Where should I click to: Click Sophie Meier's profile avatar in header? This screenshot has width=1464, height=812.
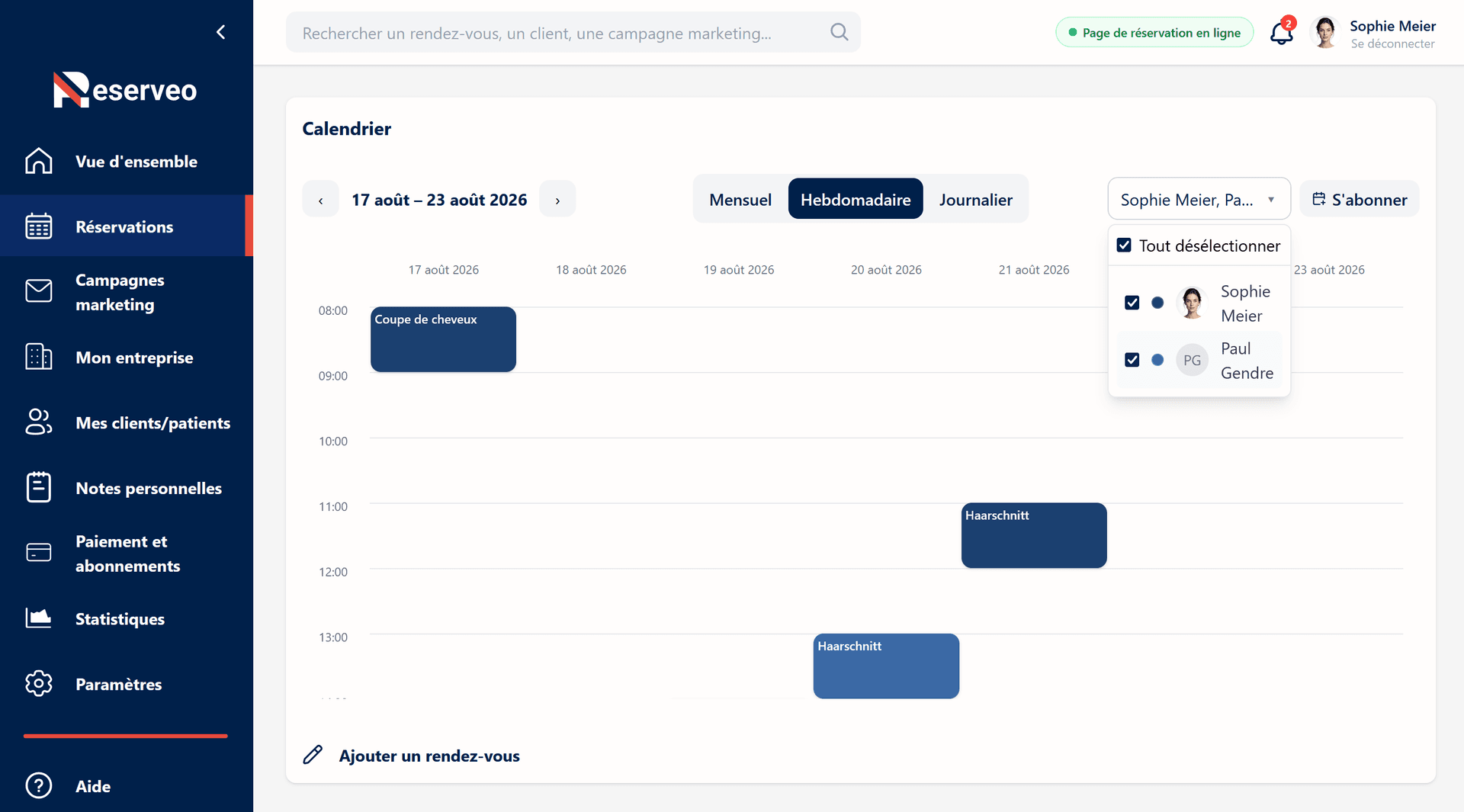click(1325, 32)
